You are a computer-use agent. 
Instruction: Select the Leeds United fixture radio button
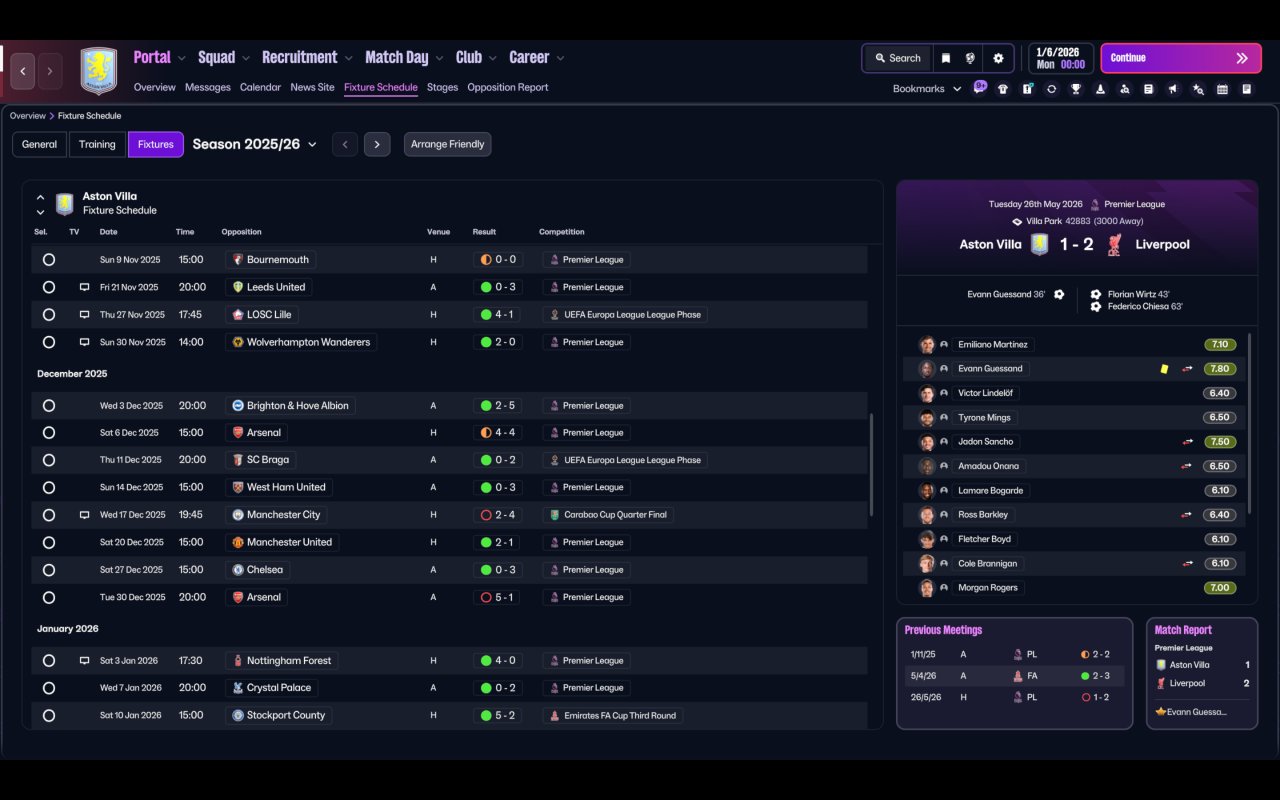pyautogui.click(x=49, y=287)
